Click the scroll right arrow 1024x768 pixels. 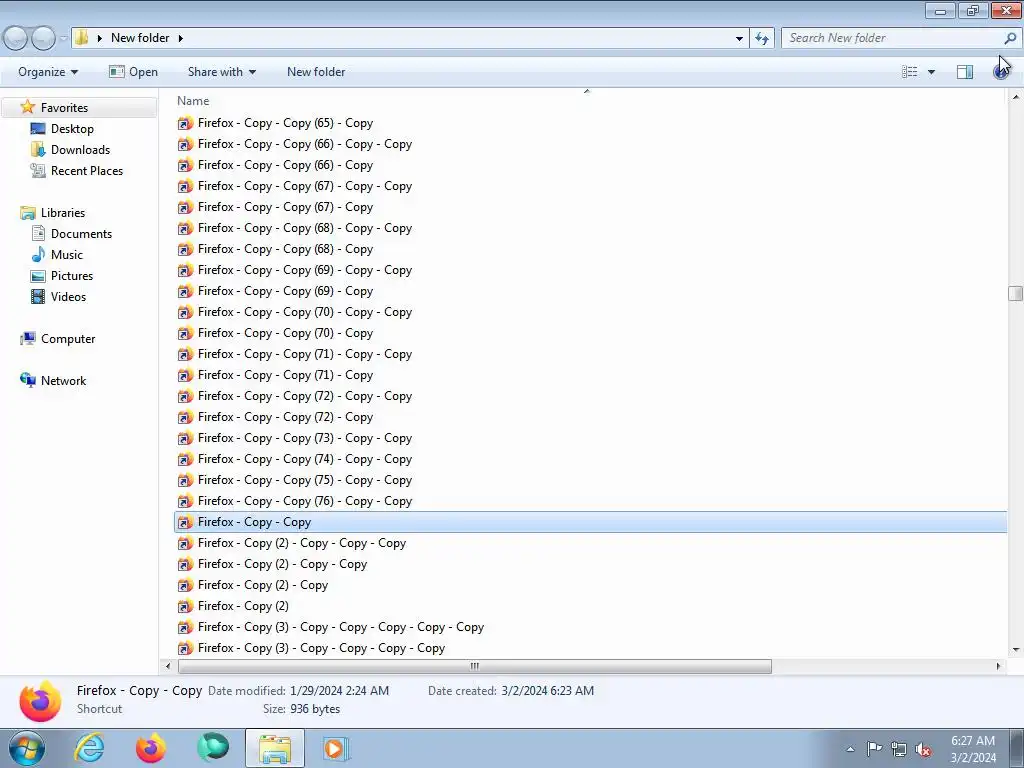998,666
